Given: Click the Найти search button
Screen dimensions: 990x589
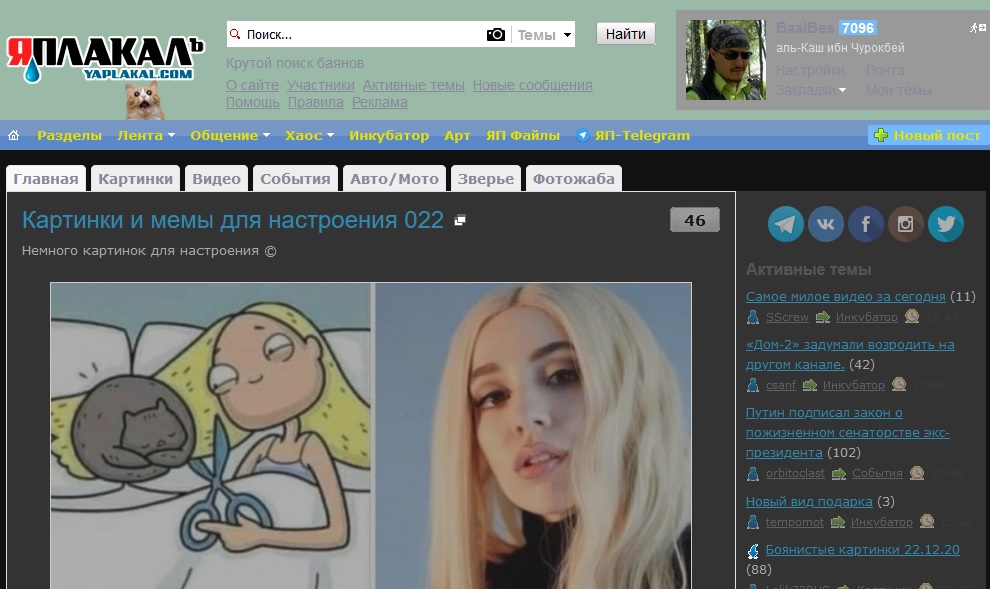Looking at the screenshot, I should [626, 34].
